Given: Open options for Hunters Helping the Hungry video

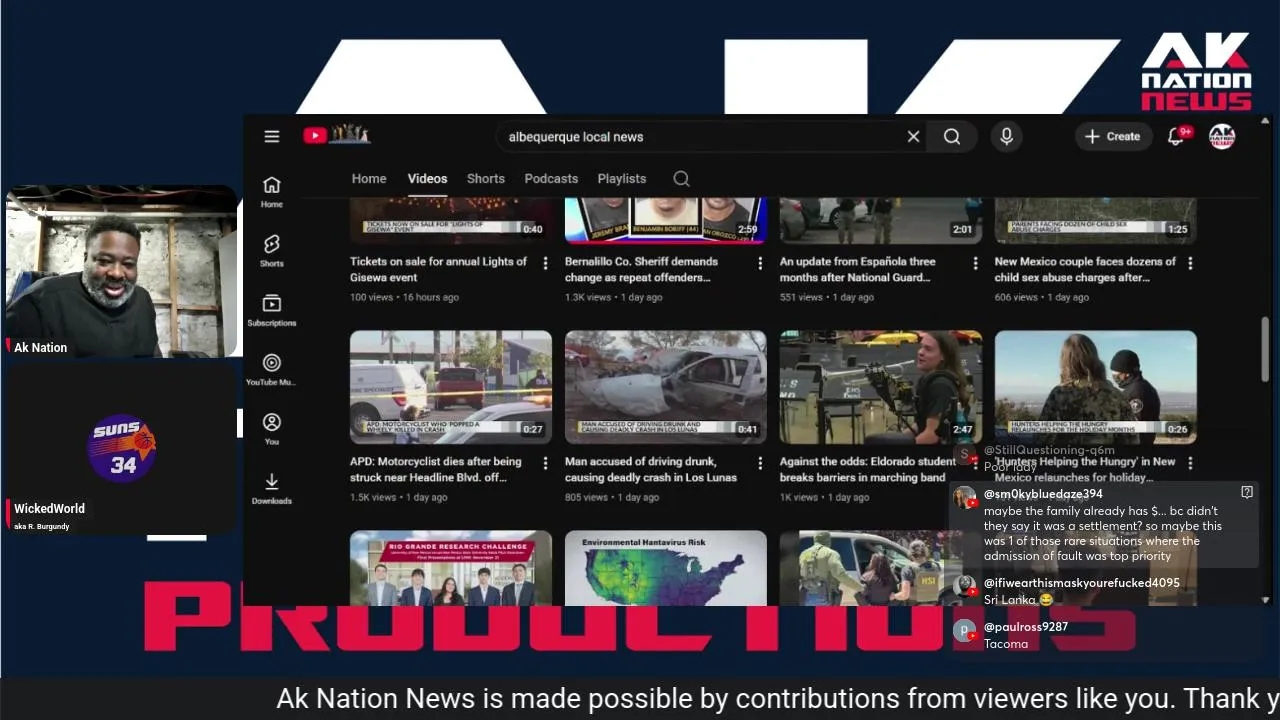Looking at the screenshot, I should [1190, 463].
